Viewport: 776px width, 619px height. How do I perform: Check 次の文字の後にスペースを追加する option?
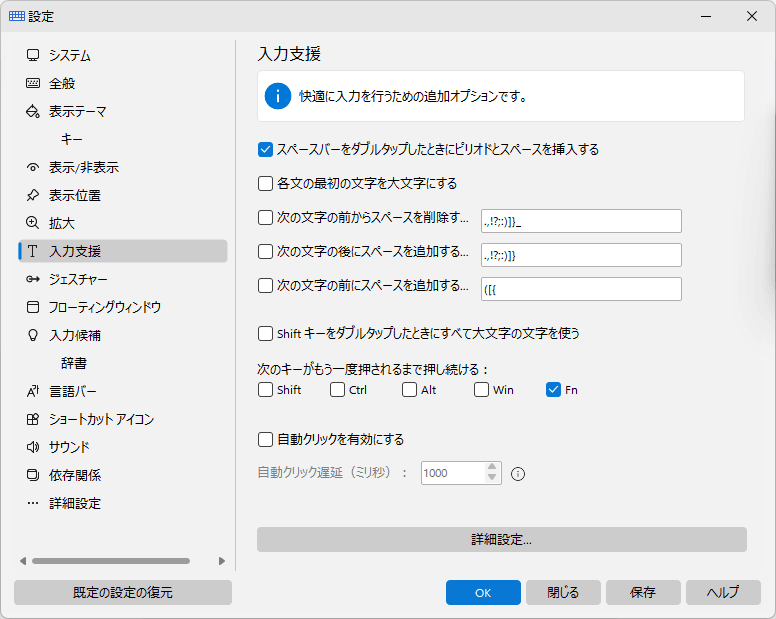tap(265, 252)
